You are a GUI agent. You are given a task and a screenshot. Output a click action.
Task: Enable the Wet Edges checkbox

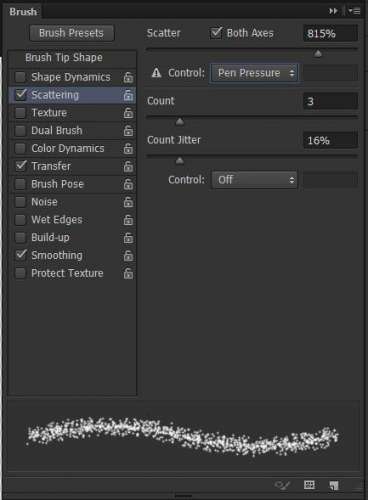tap(20, 220)
